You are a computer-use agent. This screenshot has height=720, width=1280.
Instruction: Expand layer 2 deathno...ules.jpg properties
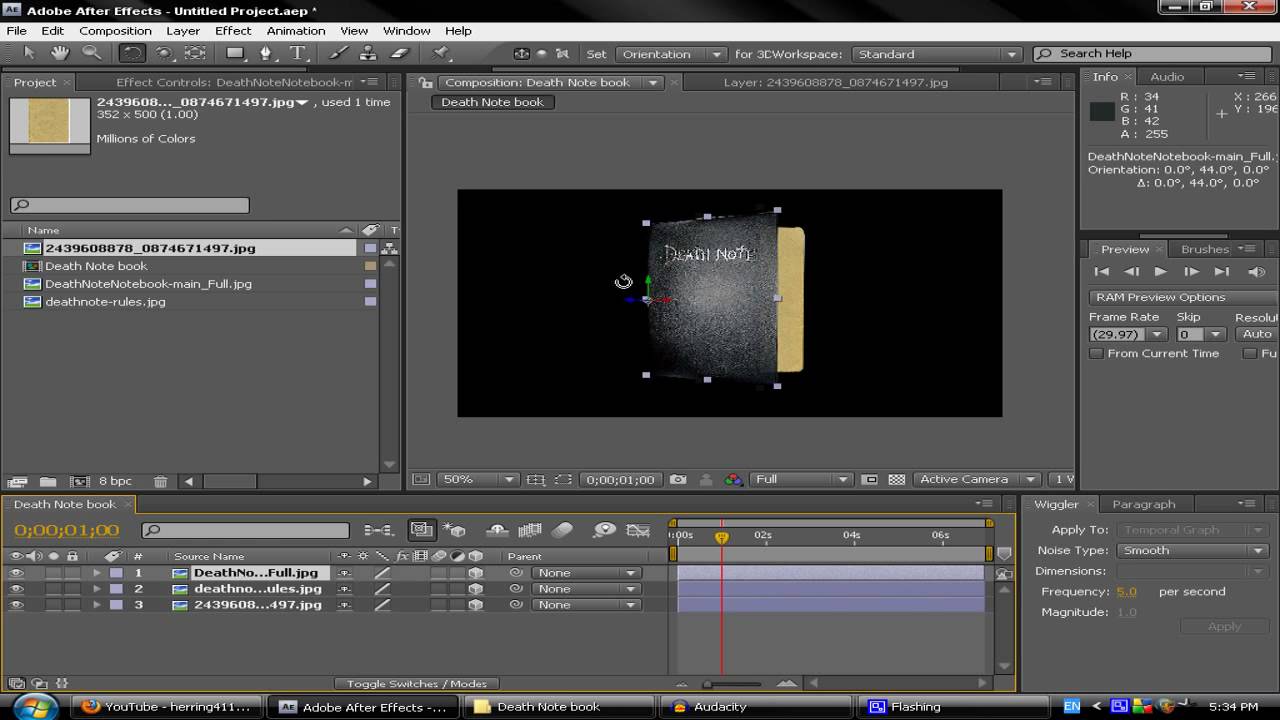(97, 589)
